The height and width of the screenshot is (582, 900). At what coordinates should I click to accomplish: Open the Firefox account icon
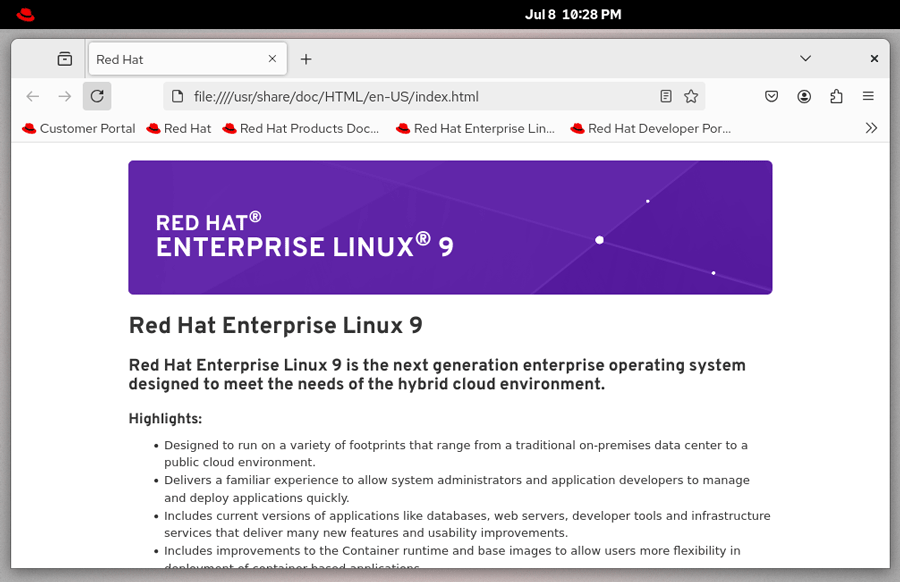[x=804, y=96]
